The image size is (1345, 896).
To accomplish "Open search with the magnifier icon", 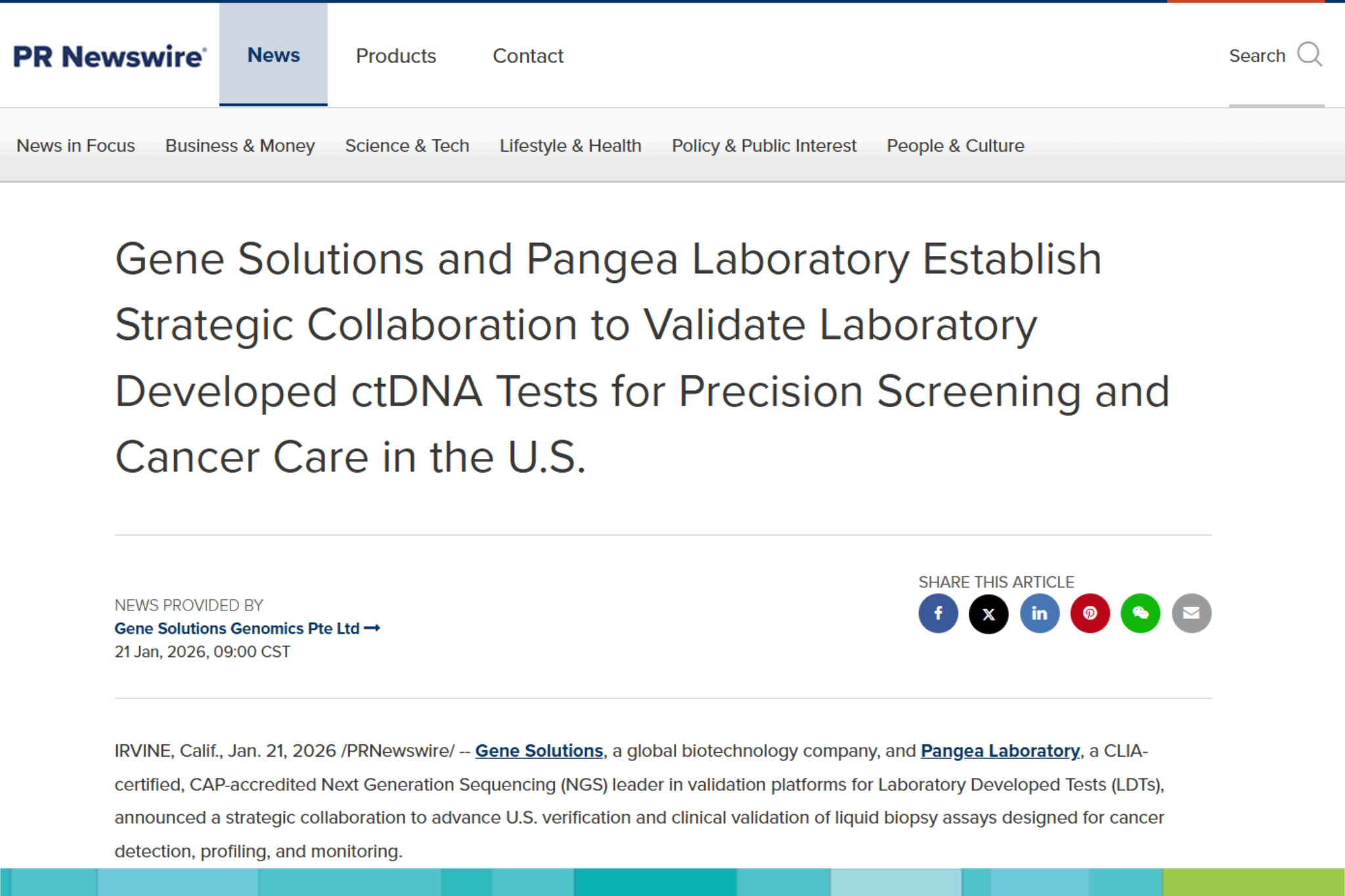I will coord(1310,55).
